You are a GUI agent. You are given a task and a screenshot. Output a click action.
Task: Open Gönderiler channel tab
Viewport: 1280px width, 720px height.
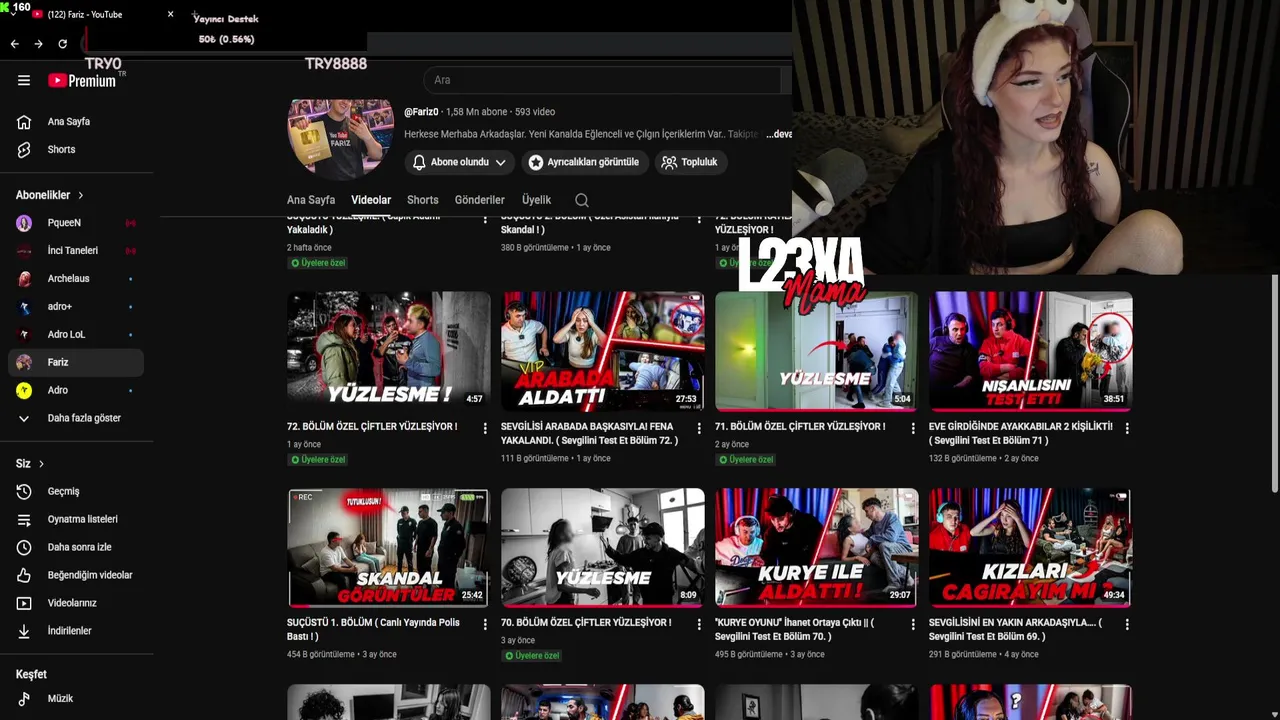point(480,200)
